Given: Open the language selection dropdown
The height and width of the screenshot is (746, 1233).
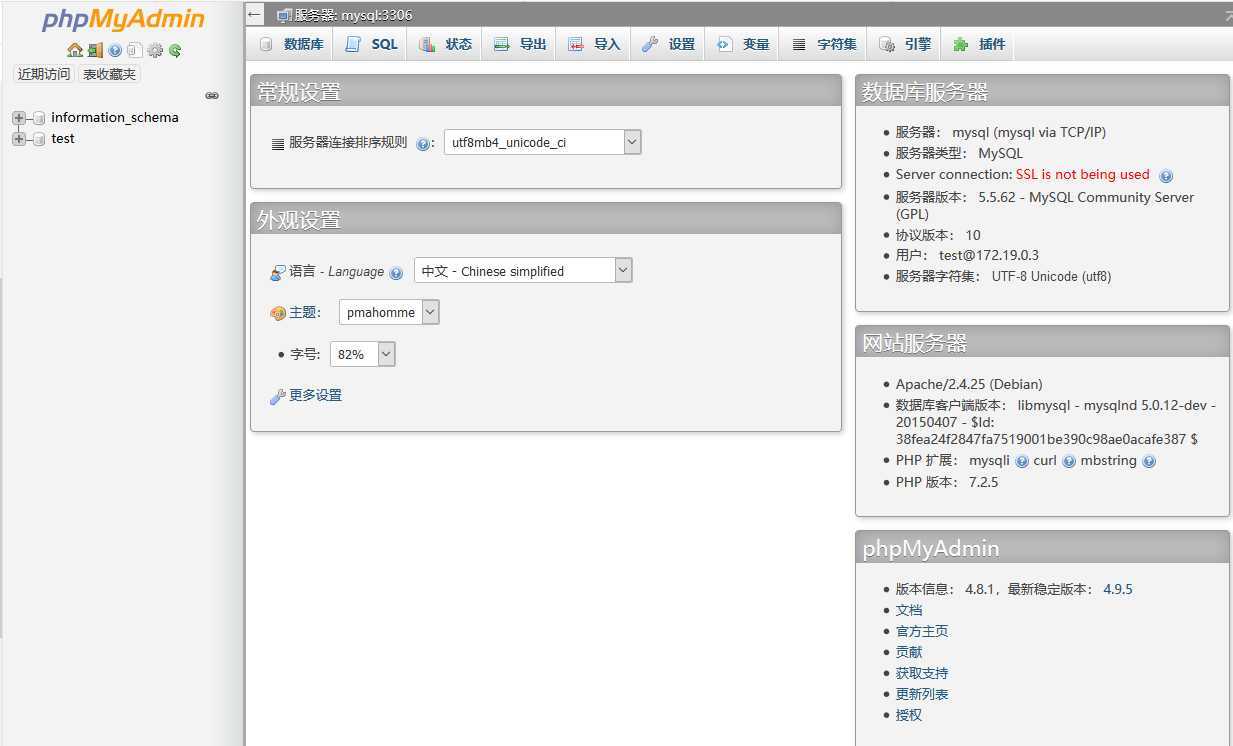Looking at the screenshot, I should point(523,271).
